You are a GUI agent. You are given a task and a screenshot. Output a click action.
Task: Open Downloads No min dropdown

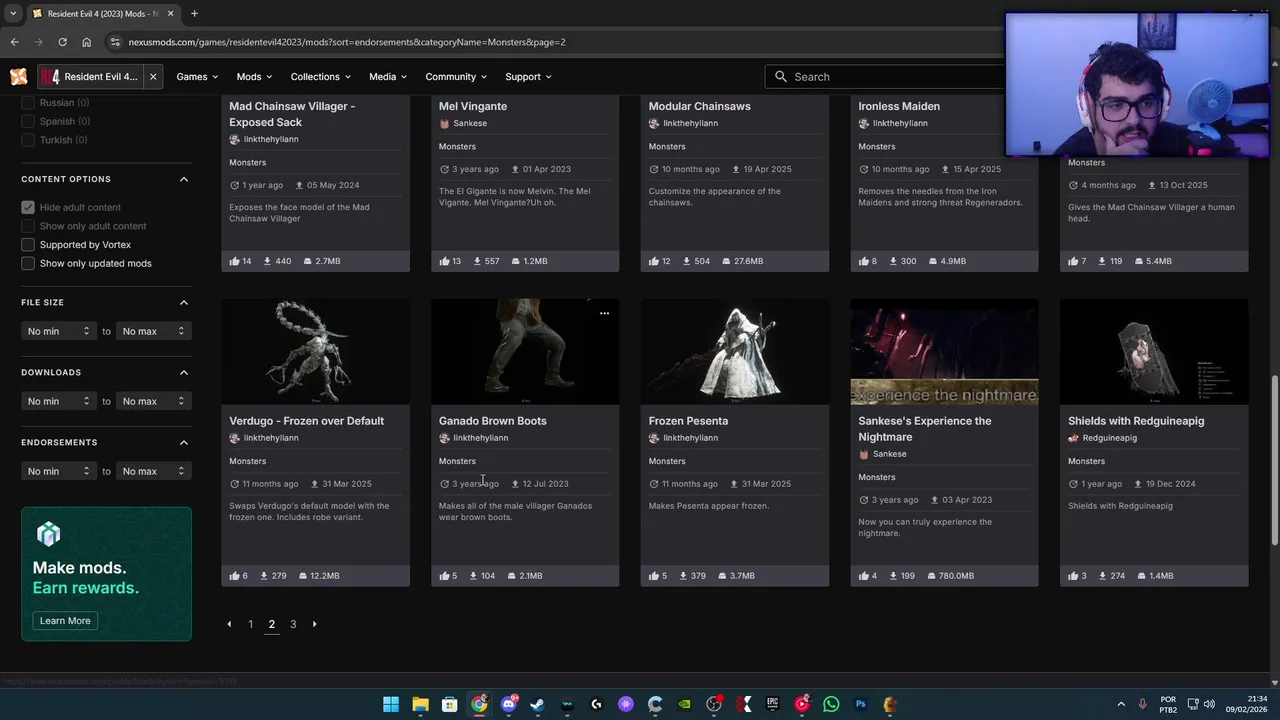pyautogui.click(x=58, y=401)
